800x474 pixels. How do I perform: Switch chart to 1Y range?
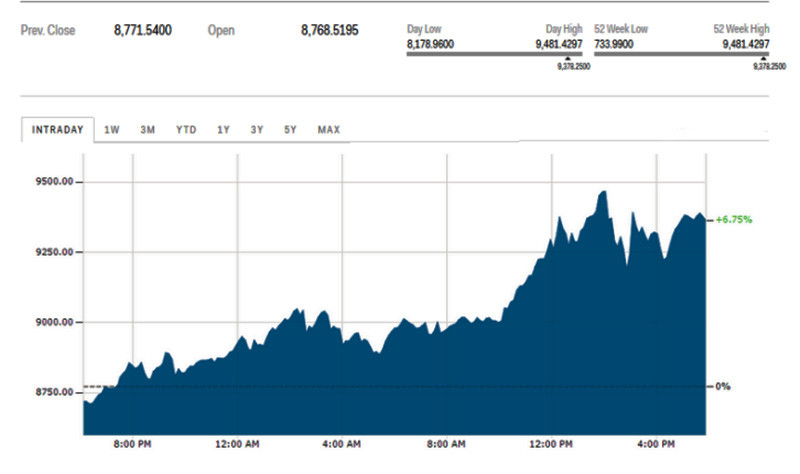223,130
